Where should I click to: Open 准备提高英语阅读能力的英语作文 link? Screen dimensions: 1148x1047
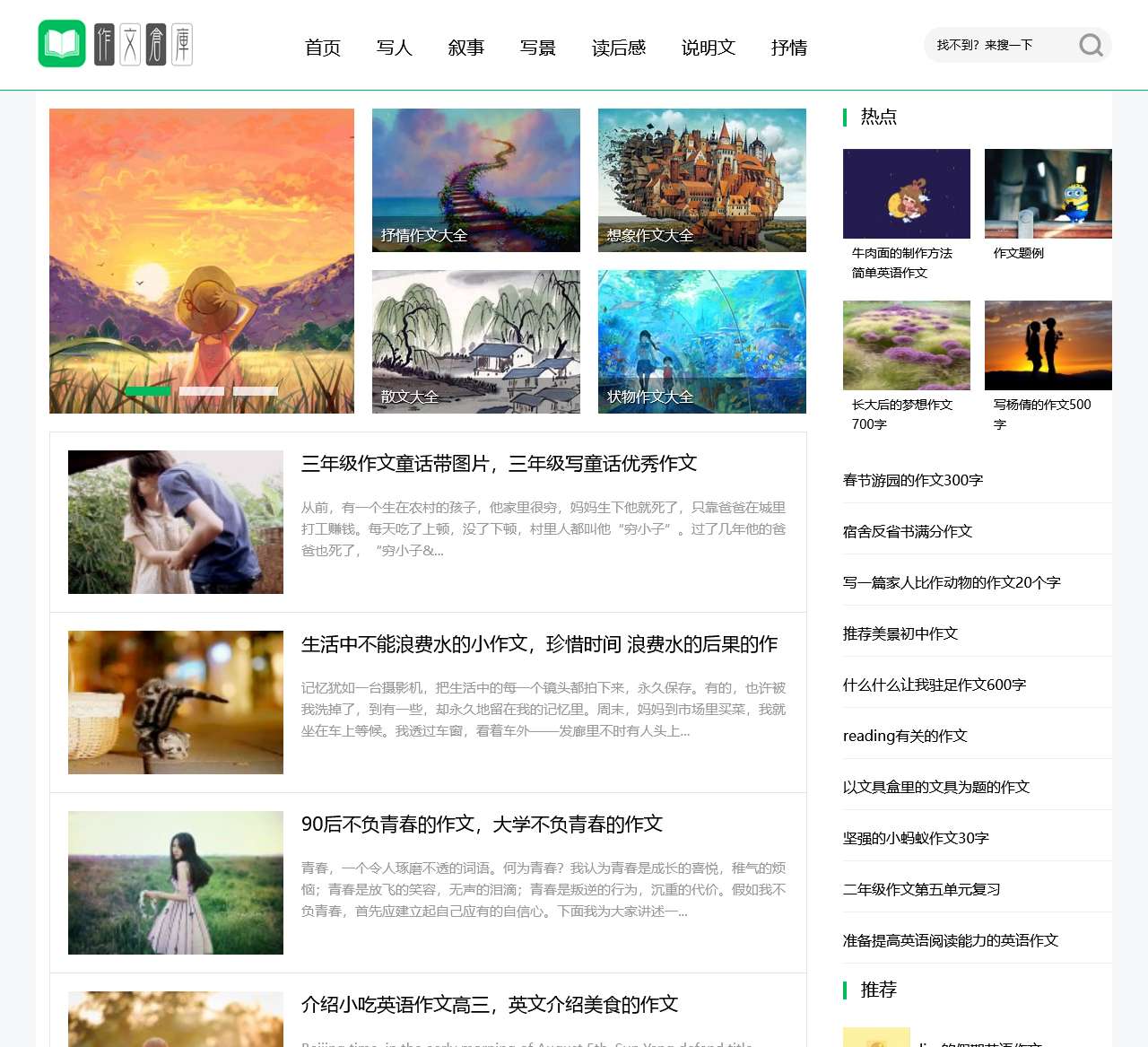tap(951, 940)
